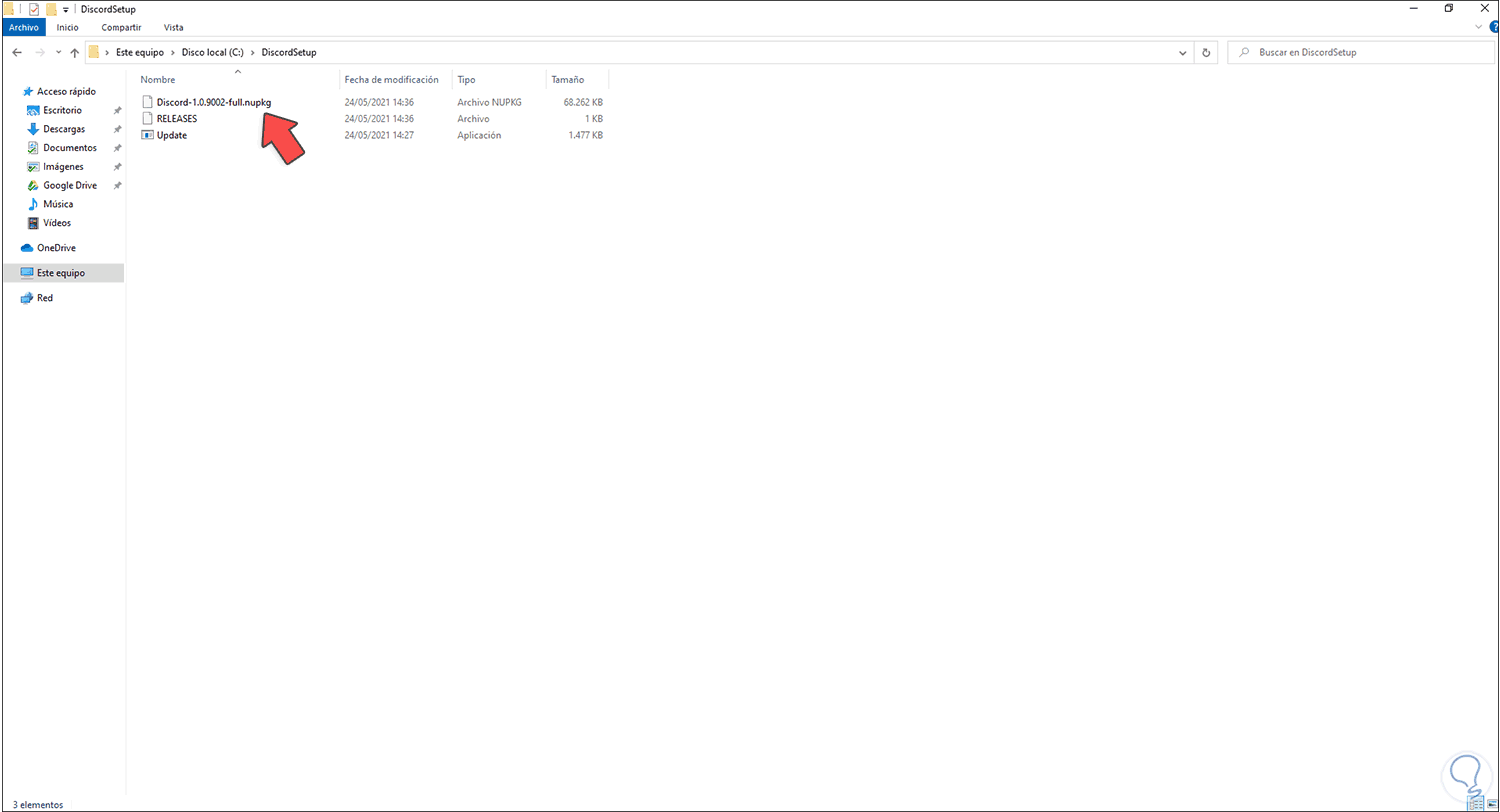Click the Aplicación type cell

point(479,135)
